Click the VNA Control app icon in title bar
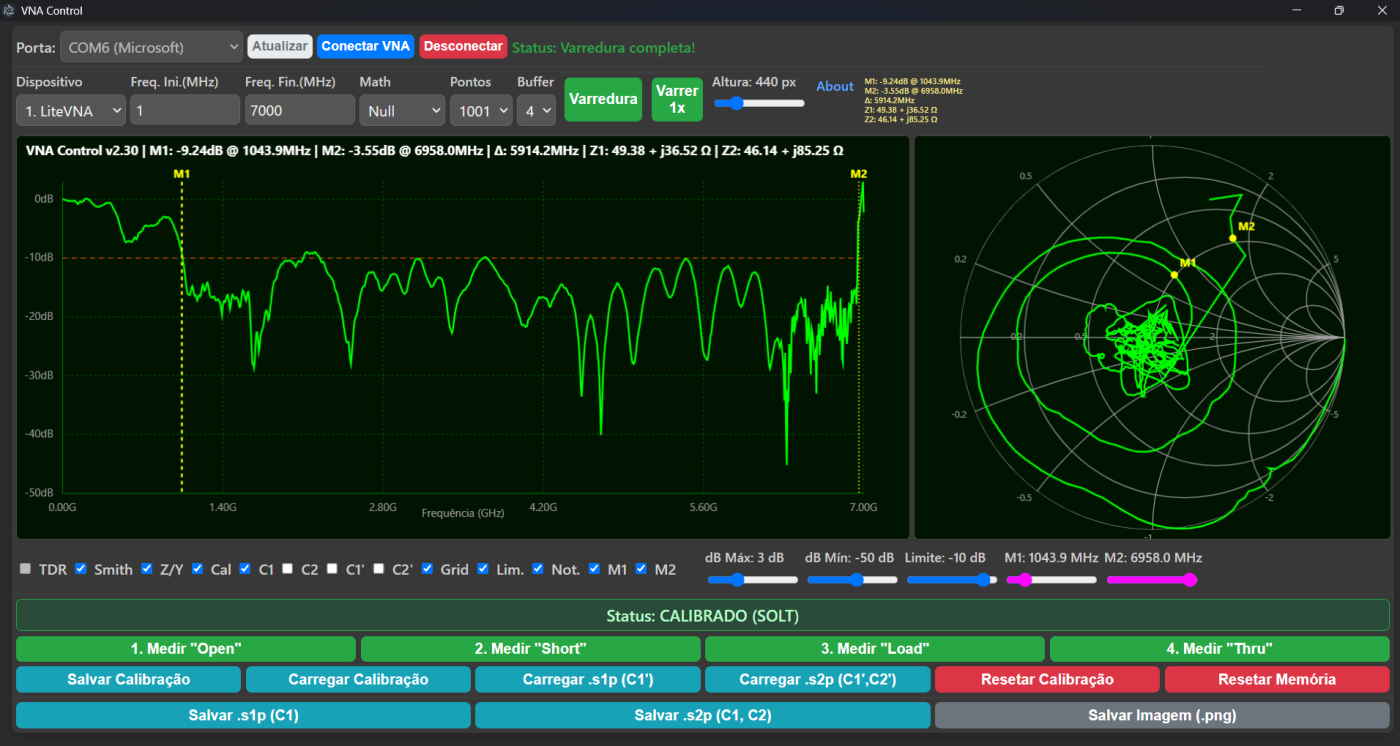The height and width of the screenshot is (746, 1400). pos(10,11)
